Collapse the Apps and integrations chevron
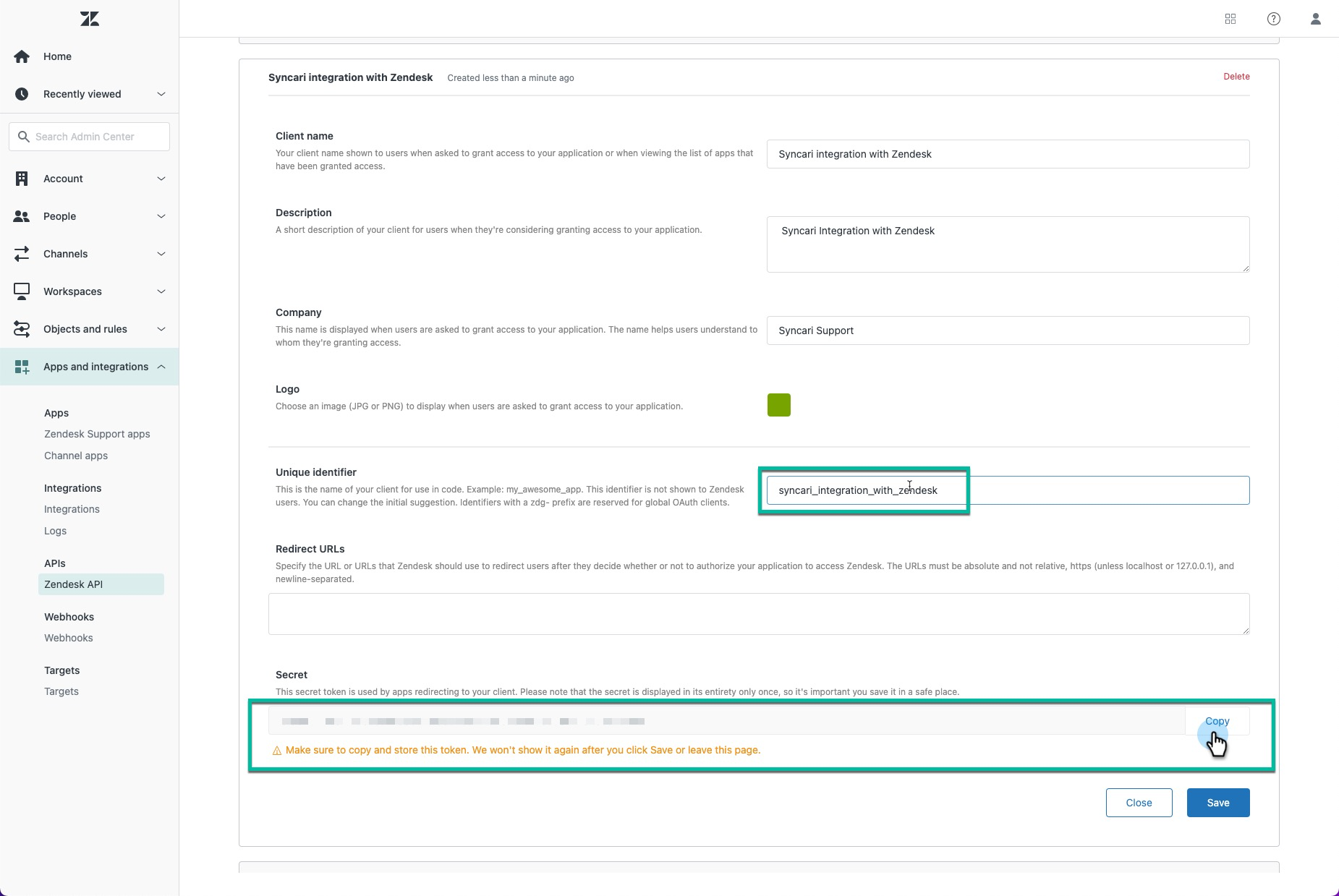The image size is (1339, 896). pos(161,367)
